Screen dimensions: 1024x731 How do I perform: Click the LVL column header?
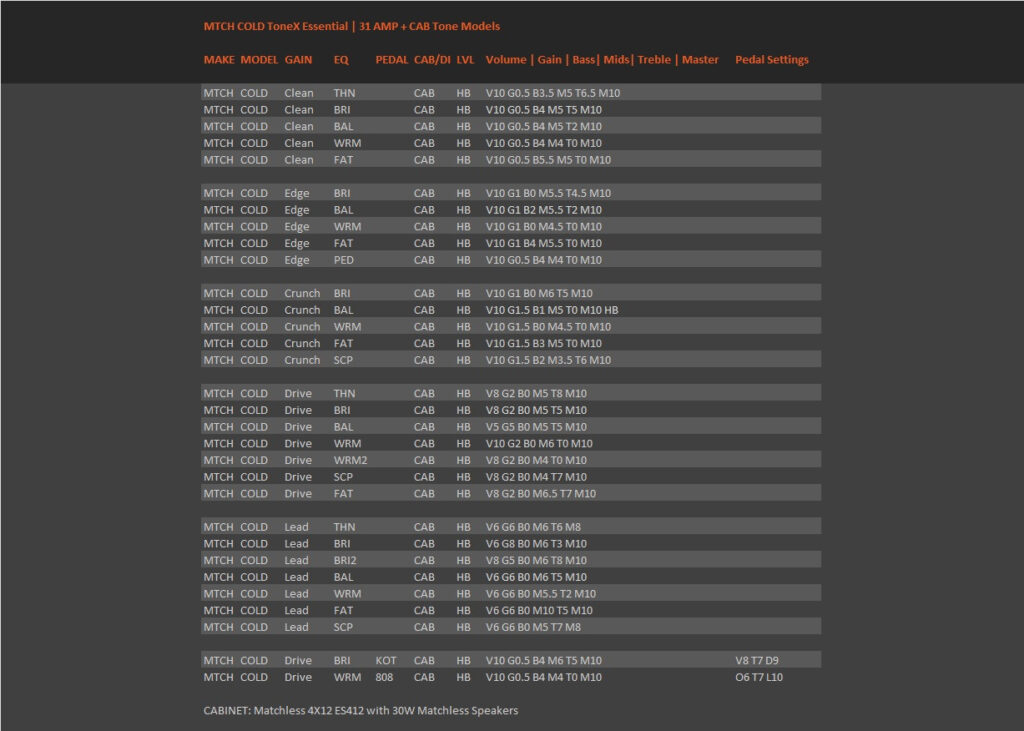[465, 59]
